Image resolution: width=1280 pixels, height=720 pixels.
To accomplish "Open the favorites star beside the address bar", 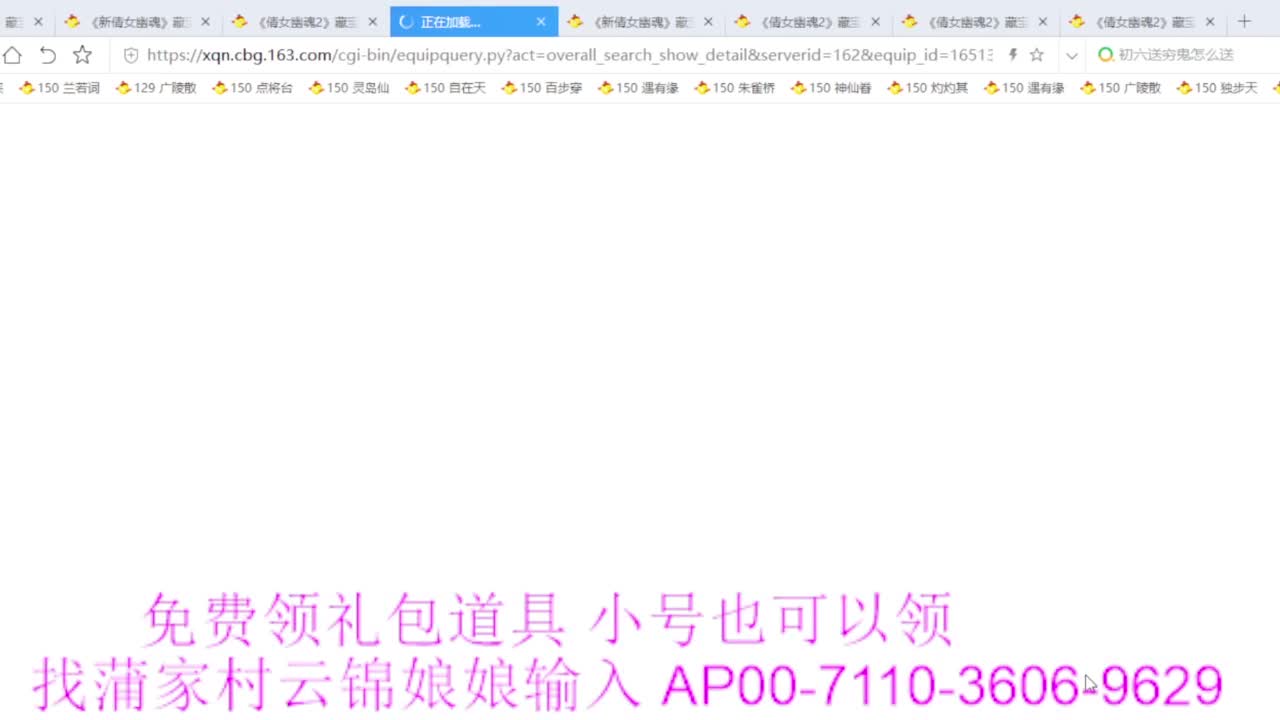I will (x=82, y=55).
